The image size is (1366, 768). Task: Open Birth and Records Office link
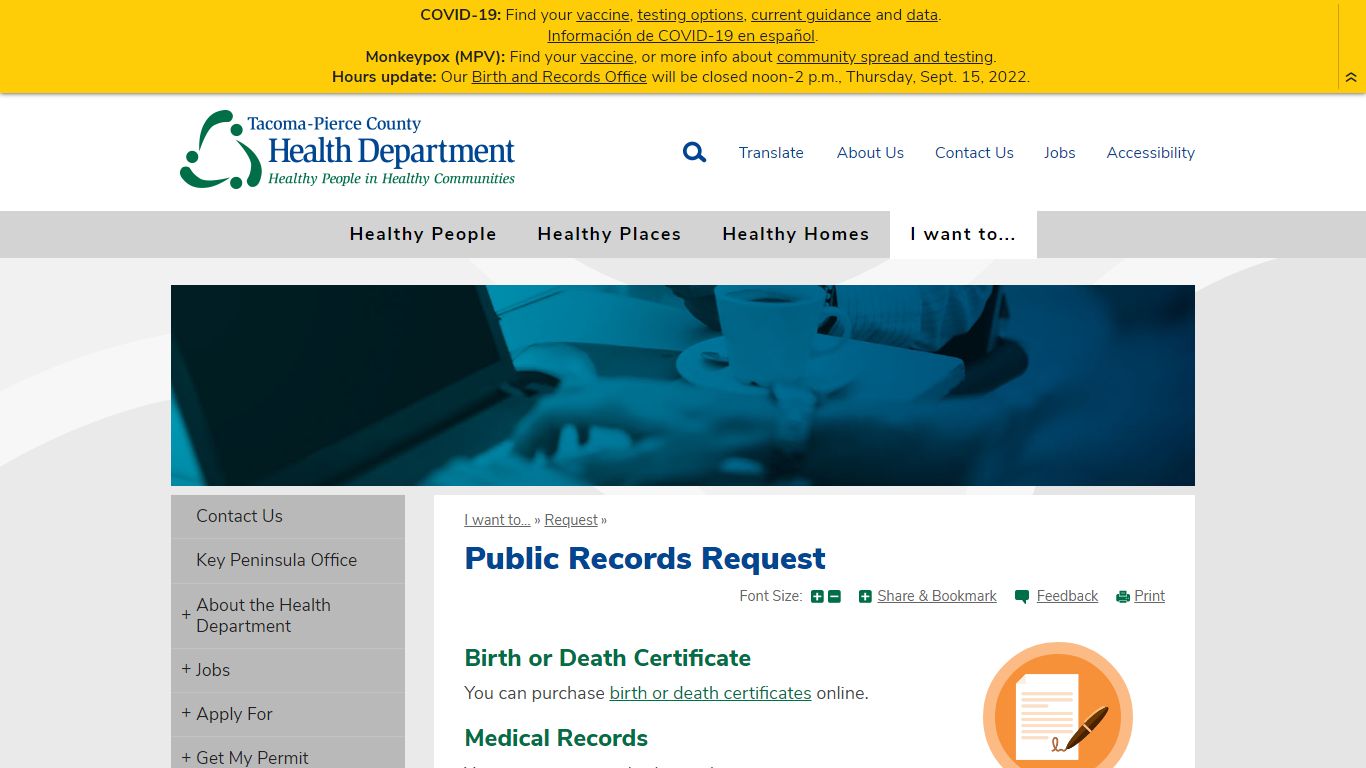(559, 77)
